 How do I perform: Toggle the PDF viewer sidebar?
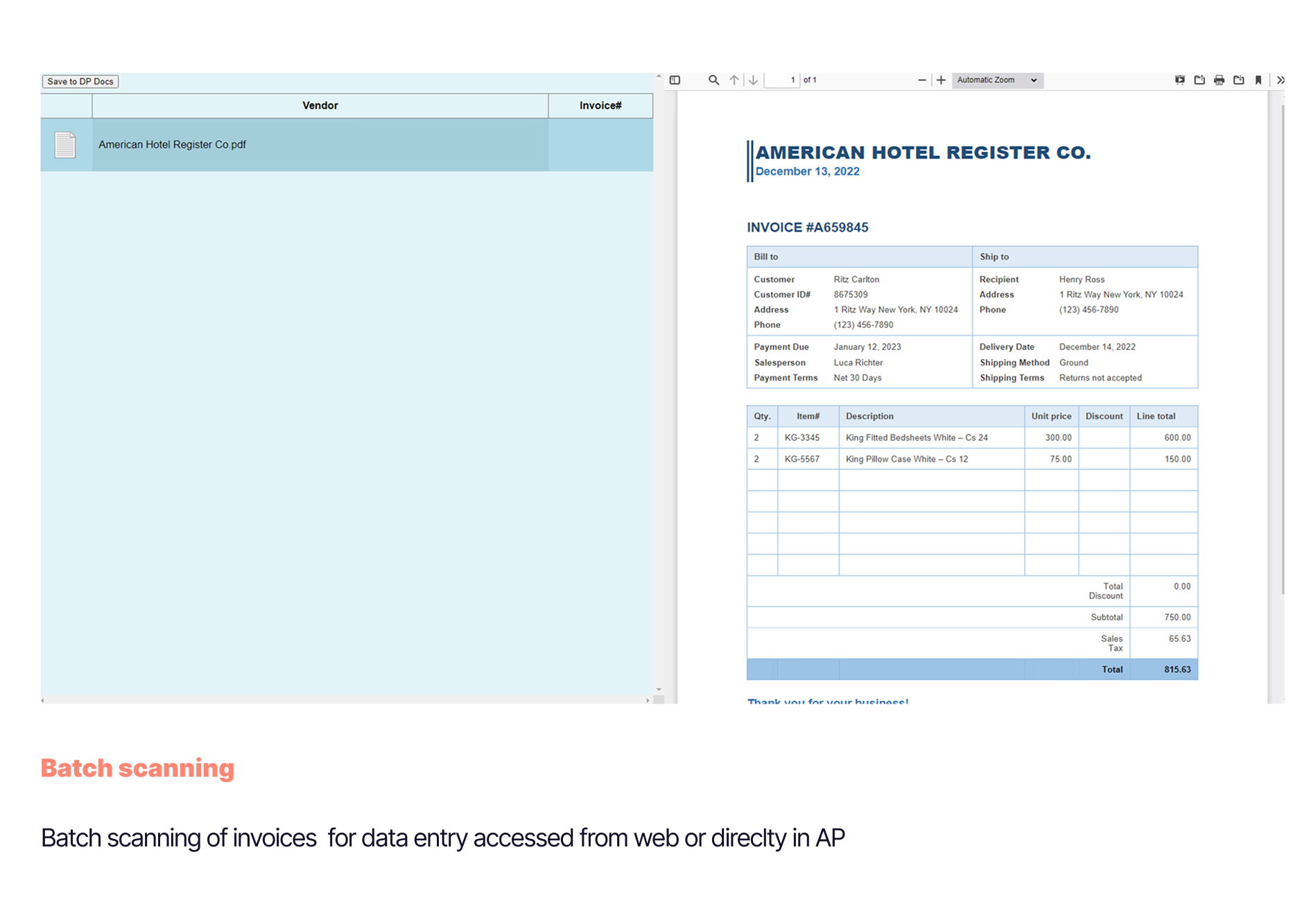[675, 80]
